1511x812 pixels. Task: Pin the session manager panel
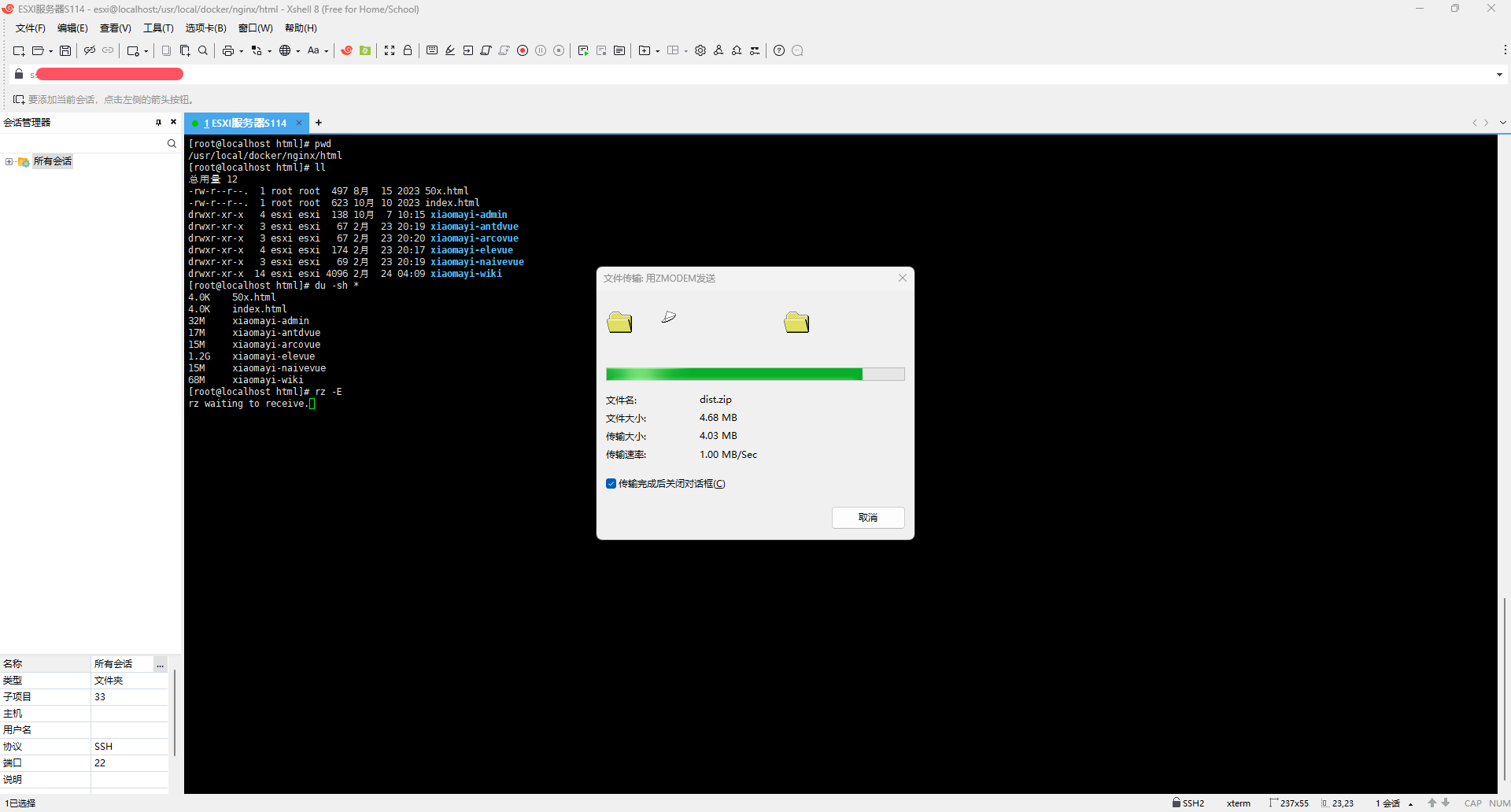158,122
